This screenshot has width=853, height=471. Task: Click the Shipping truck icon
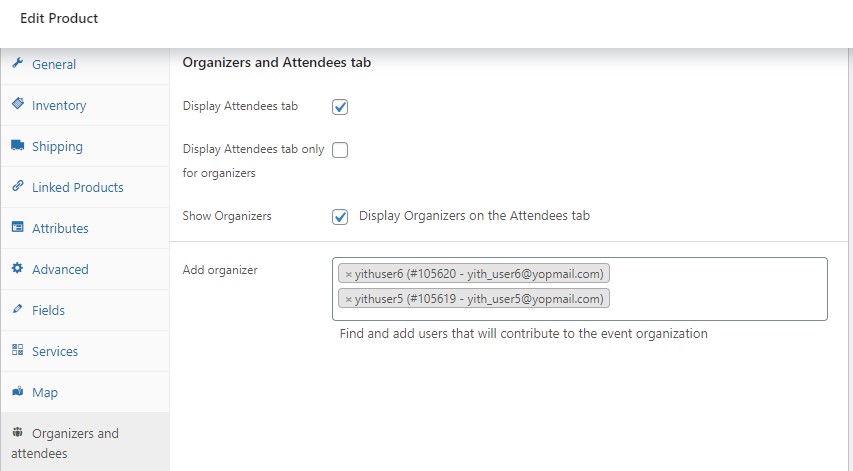coord(17,146)
